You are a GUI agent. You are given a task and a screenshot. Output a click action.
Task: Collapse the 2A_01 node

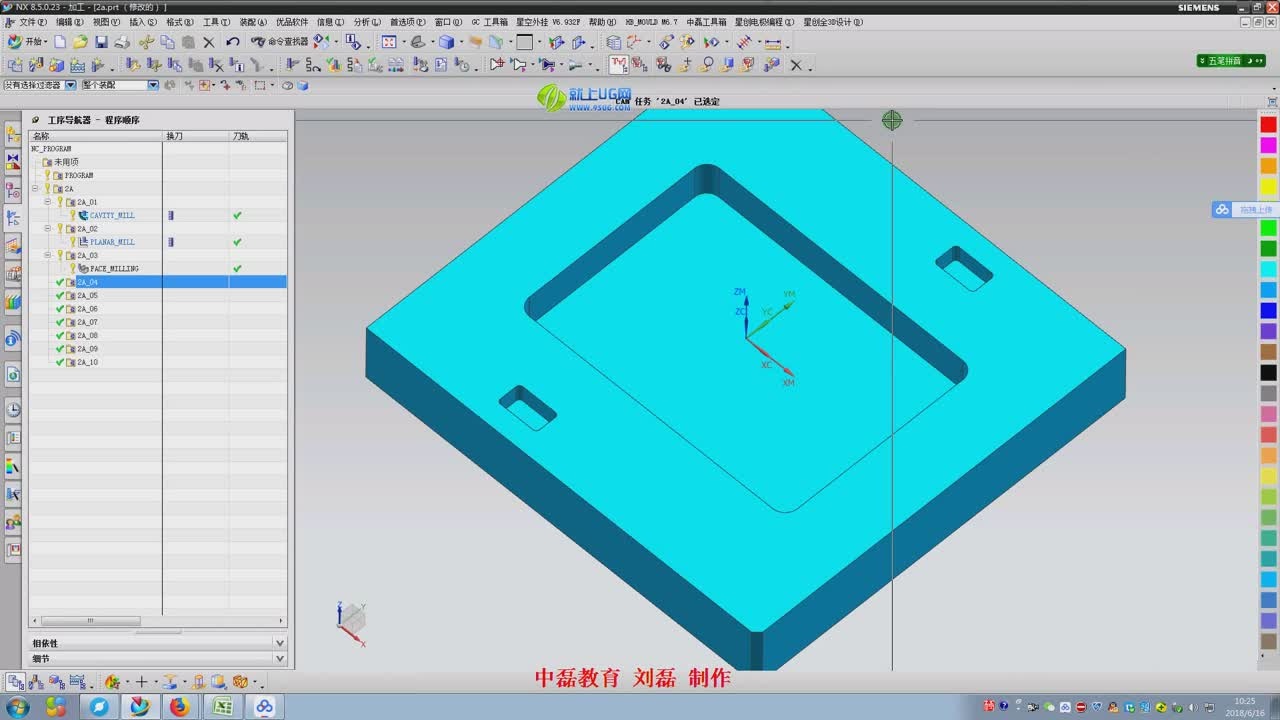tap(47, 202)
